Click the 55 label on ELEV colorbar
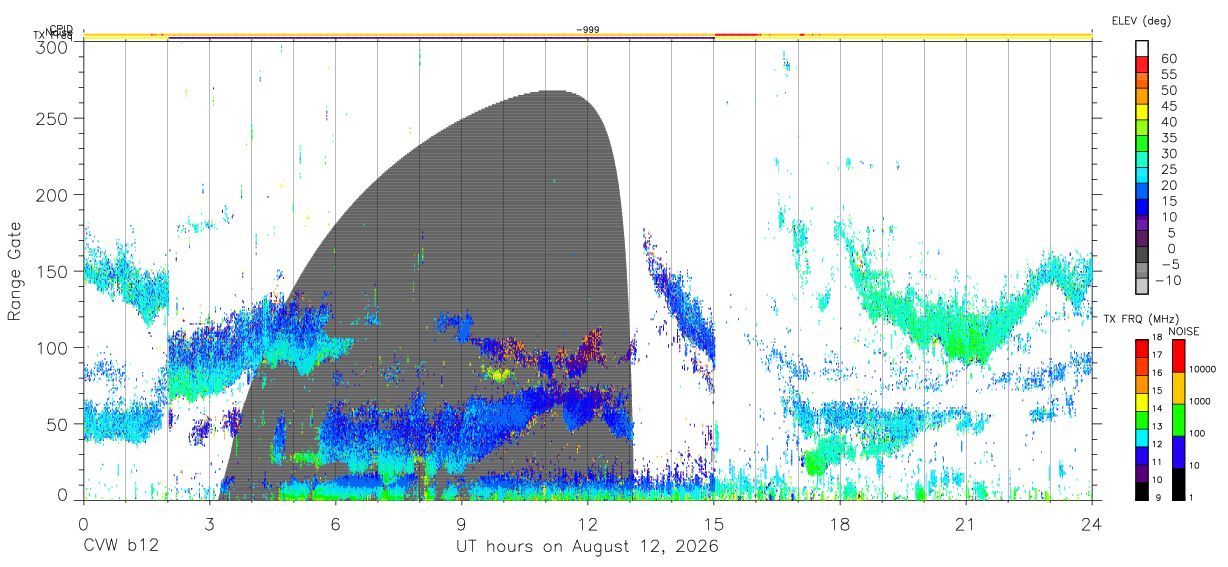This screenshot has height=567, width=1228. pos(1168,74)
